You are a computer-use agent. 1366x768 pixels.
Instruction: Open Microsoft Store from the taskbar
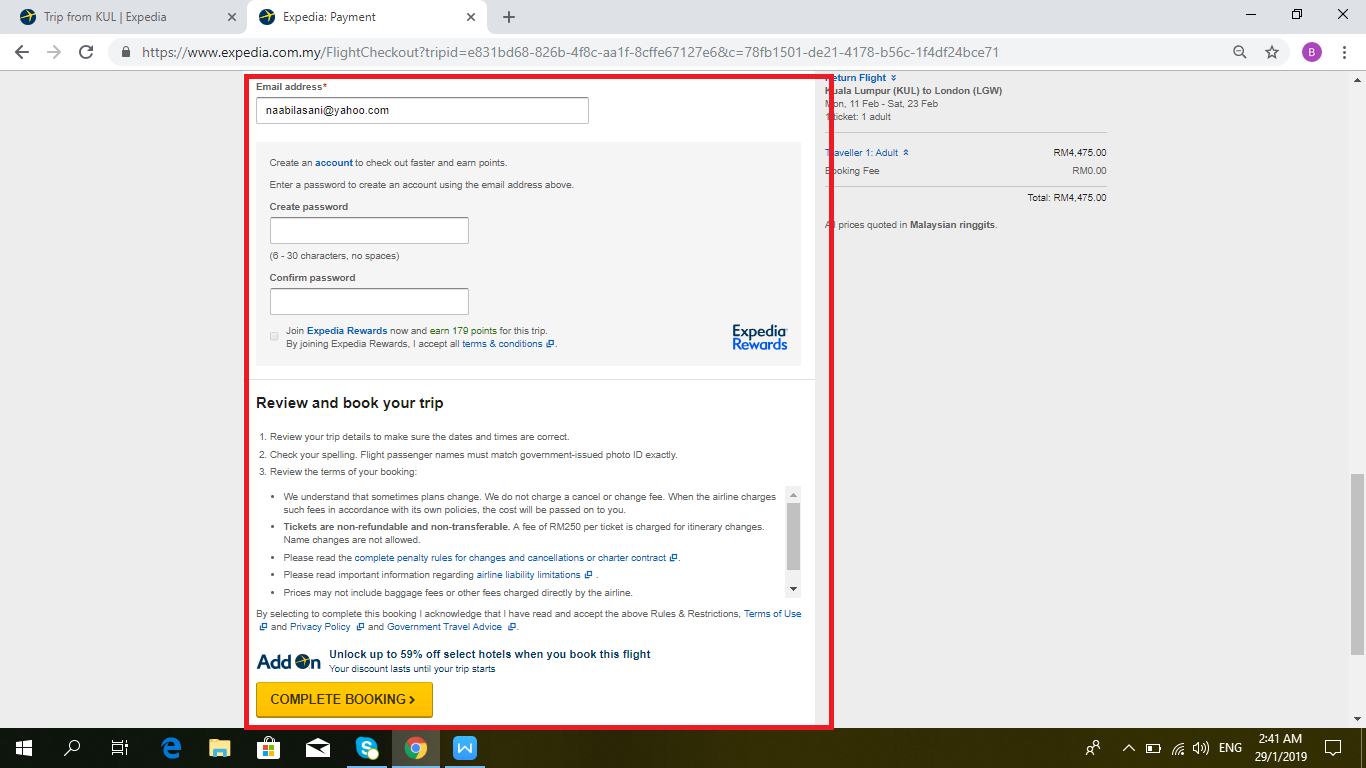coord(269,747)
